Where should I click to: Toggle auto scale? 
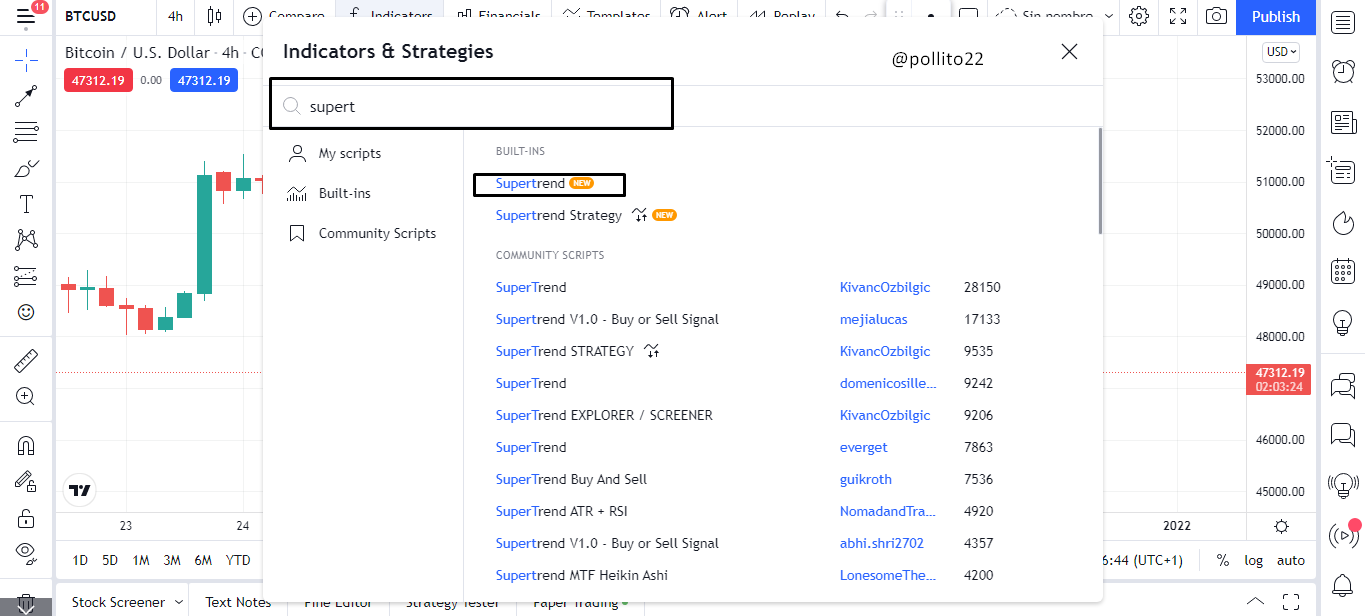pos(1291,560)
